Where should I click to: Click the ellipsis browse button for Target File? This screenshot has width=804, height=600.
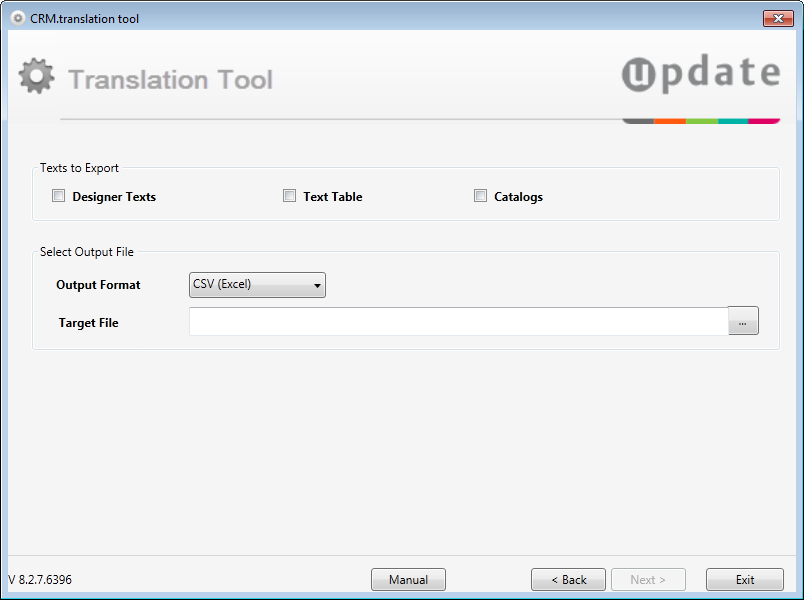[x=743, y=321]
